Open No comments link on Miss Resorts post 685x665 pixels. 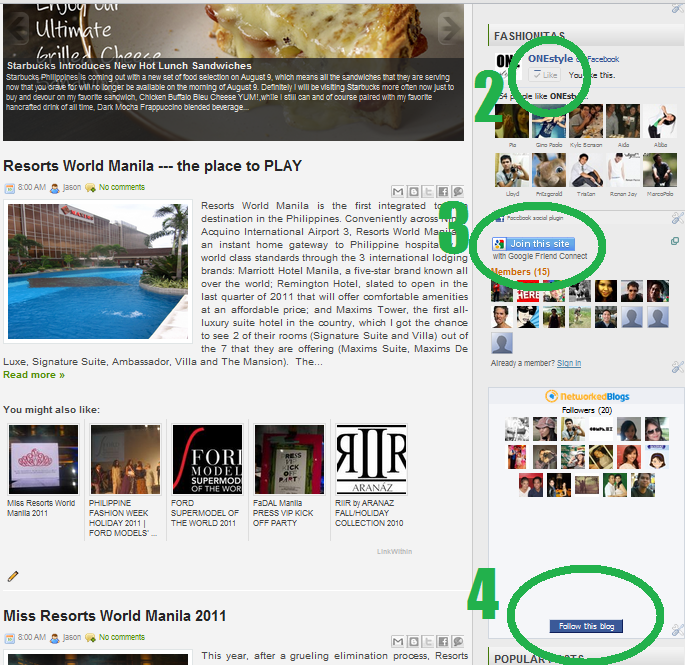(121, 637)
